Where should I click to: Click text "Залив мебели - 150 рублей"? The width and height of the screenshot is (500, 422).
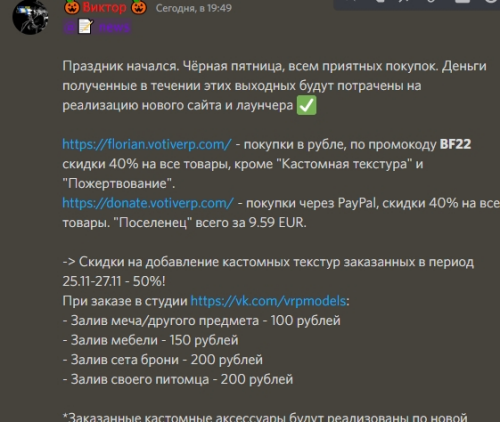tap(155, 340)
